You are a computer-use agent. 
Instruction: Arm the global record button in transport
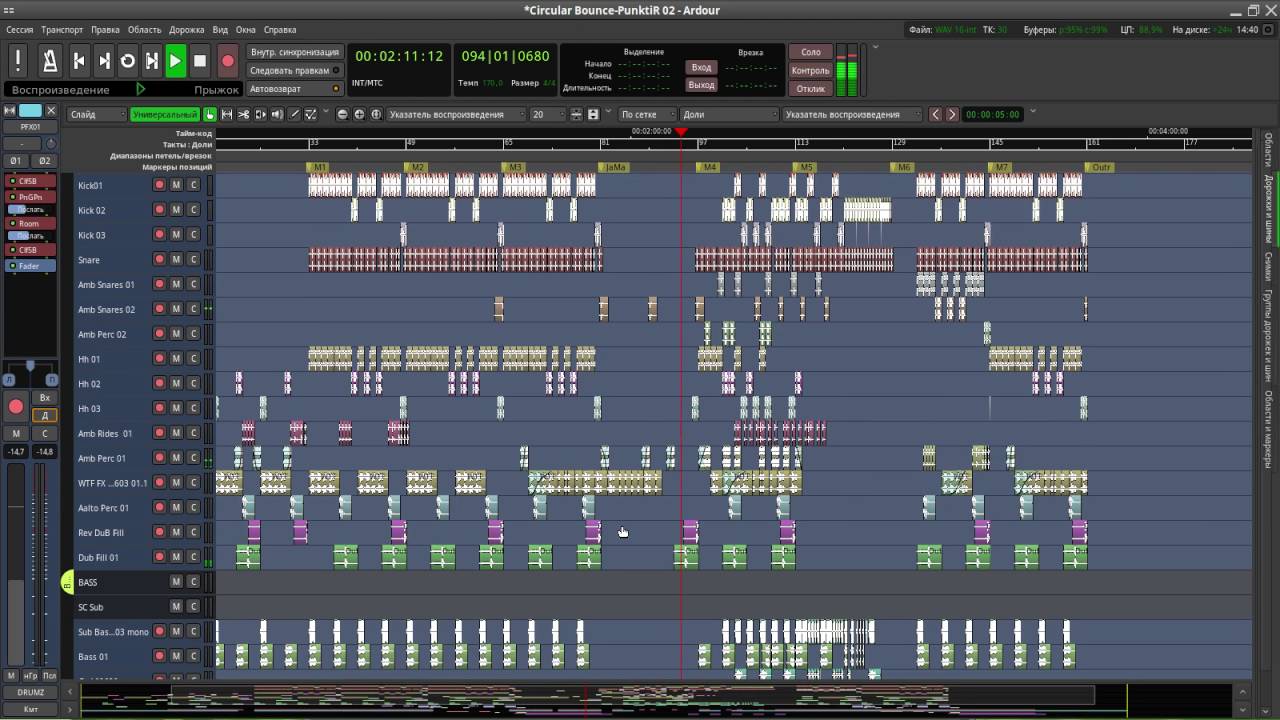(x=228, y=61)
